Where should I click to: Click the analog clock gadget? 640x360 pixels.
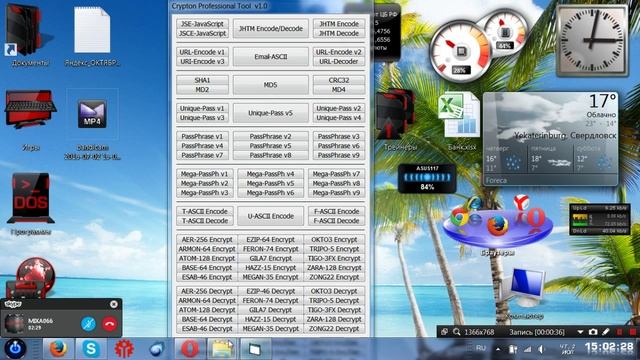point(592,40)
